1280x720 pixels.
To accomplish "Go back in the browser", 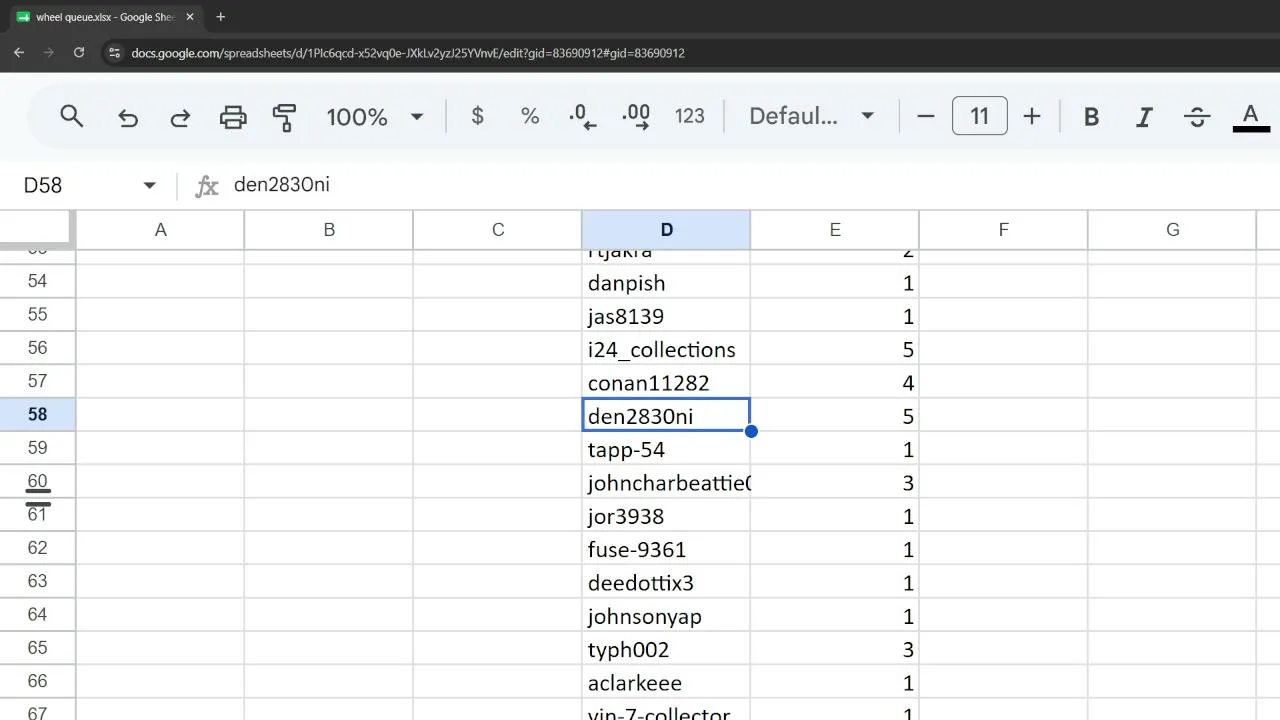I will pos(19,53).
